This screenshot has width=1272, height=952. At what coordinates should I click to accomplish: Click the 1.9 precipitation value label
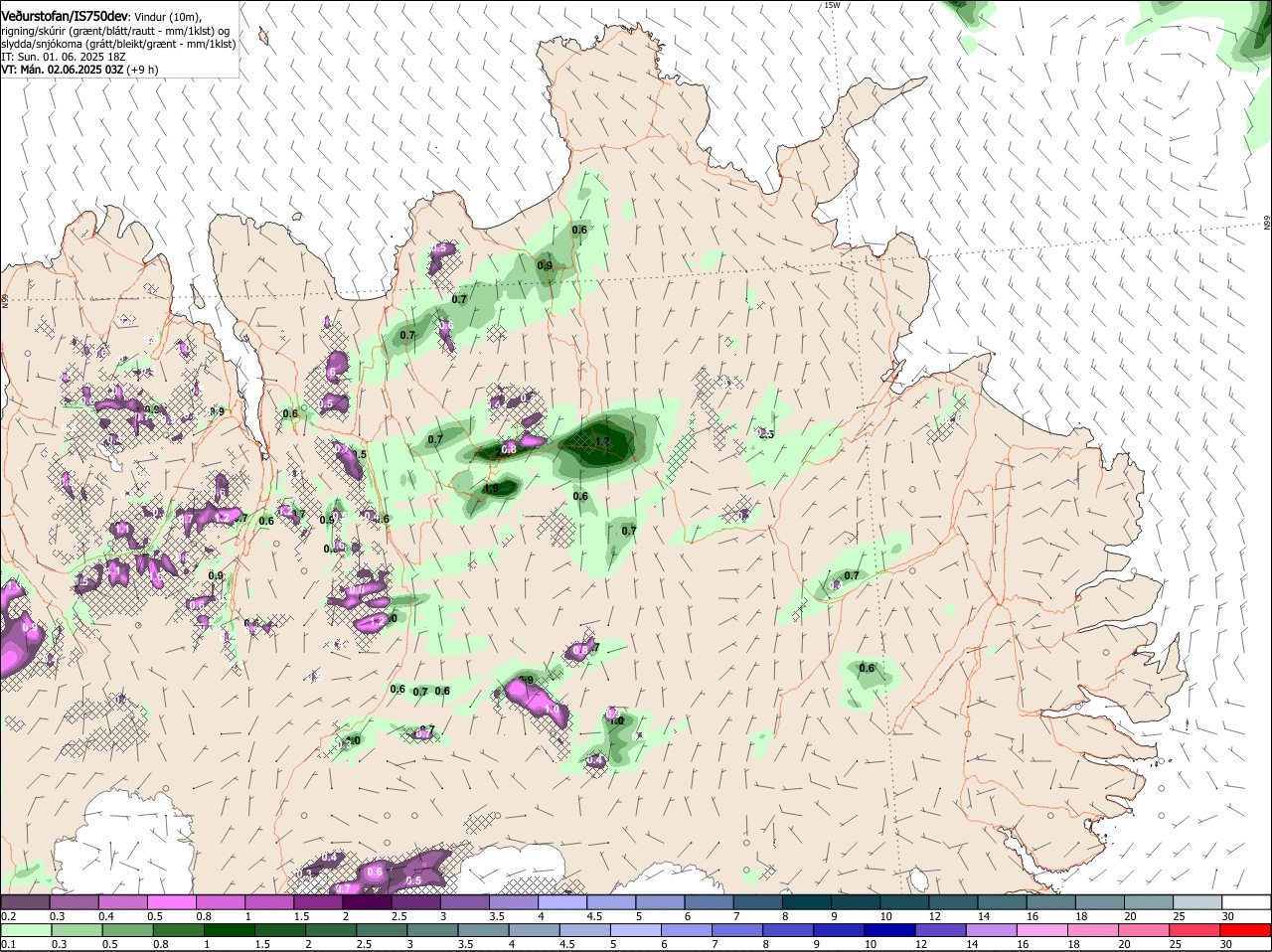click(491, 488)
